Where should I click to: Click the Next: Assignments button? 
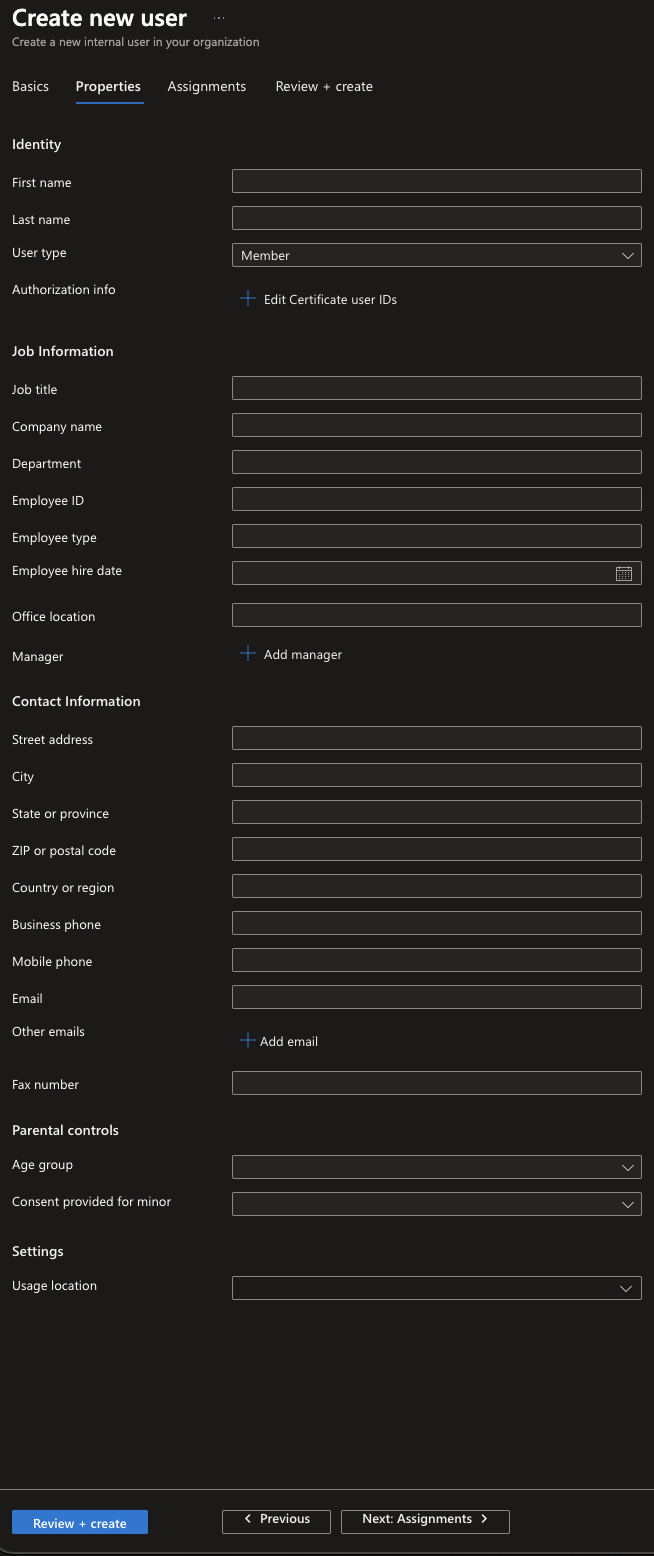point(425,1519)
